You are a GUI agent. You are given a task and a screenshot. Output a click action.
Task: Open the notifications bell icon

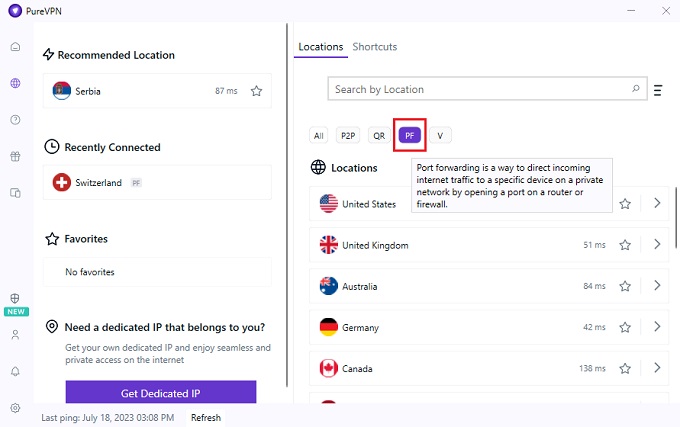coord(15,372)
